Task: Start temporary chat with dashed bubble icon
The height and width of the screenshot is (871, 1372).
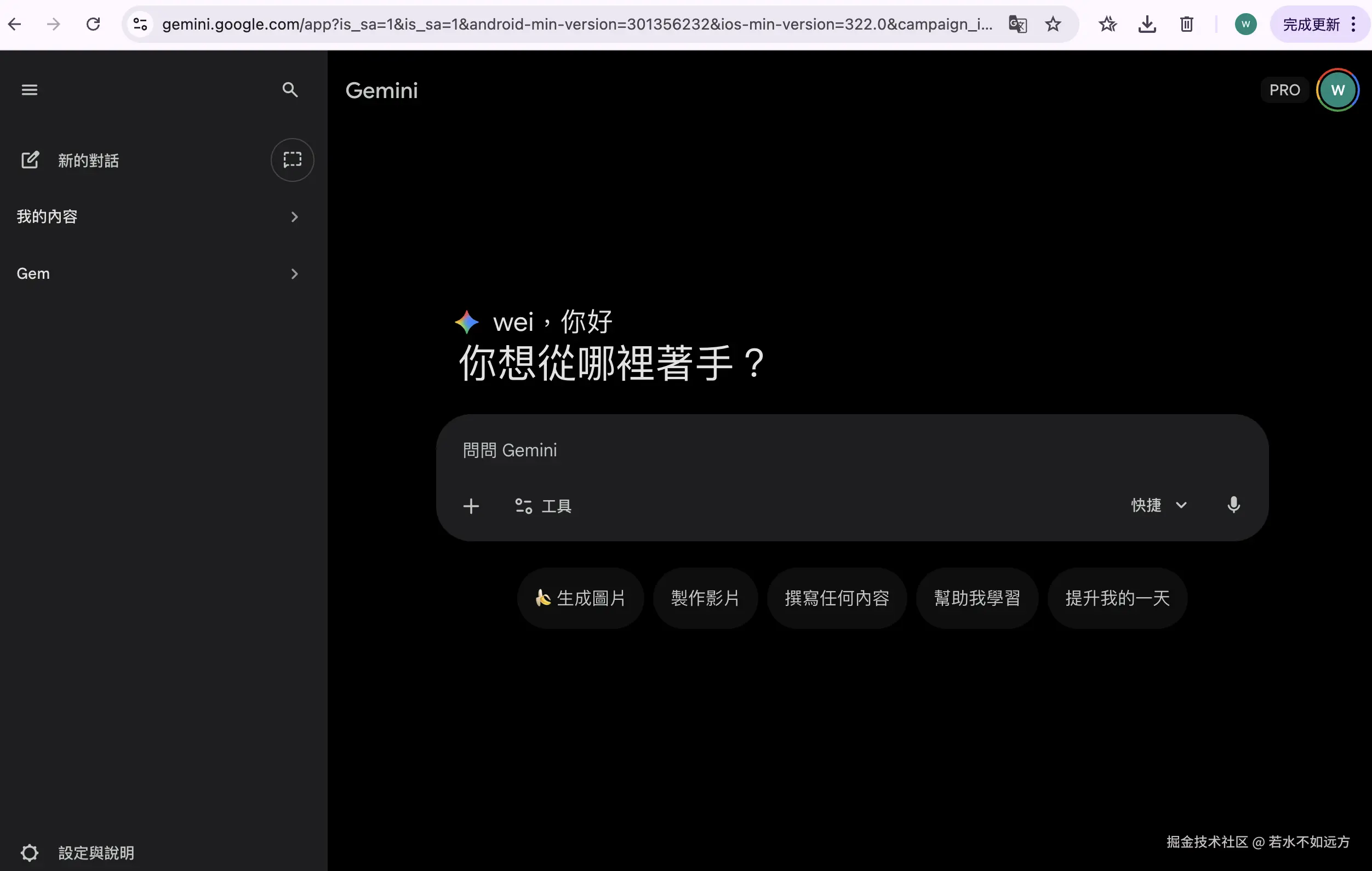Action: click(292, 160)
